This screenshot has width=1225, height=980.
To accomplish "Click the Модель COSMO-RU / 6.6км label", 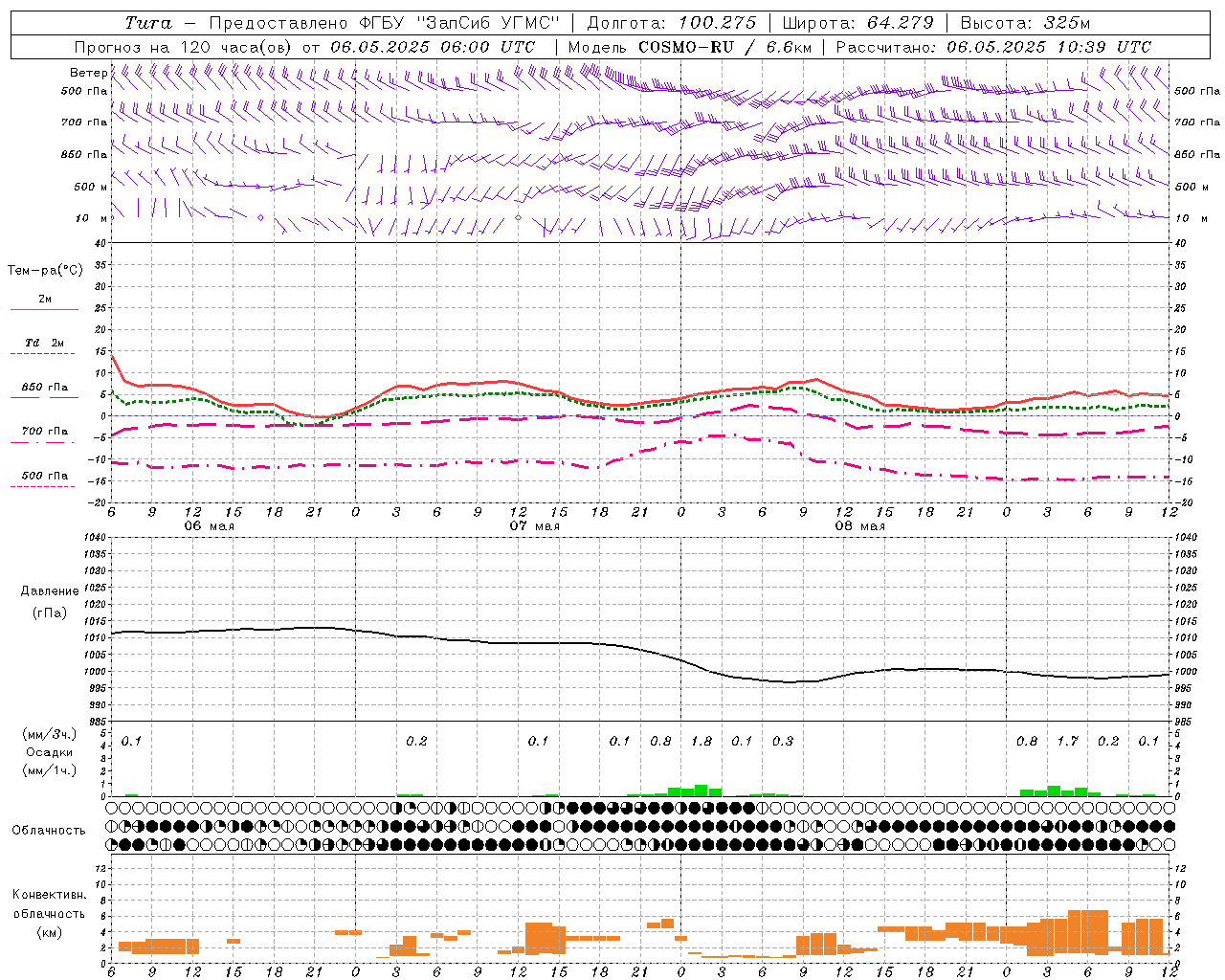I will pyautogui.click(x=690, y=47).
